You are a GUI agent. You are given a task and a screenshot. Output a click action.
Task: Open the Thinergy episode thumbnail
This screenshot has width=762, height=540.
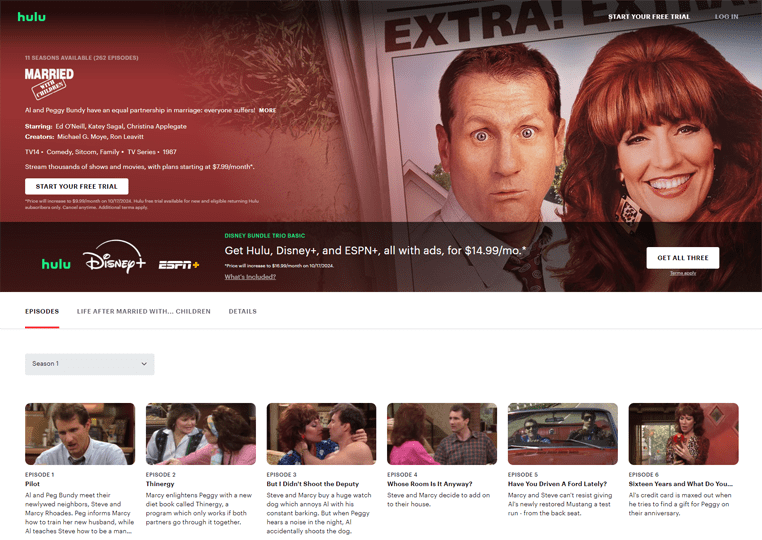pyautogui.click(x=201, y=434)
